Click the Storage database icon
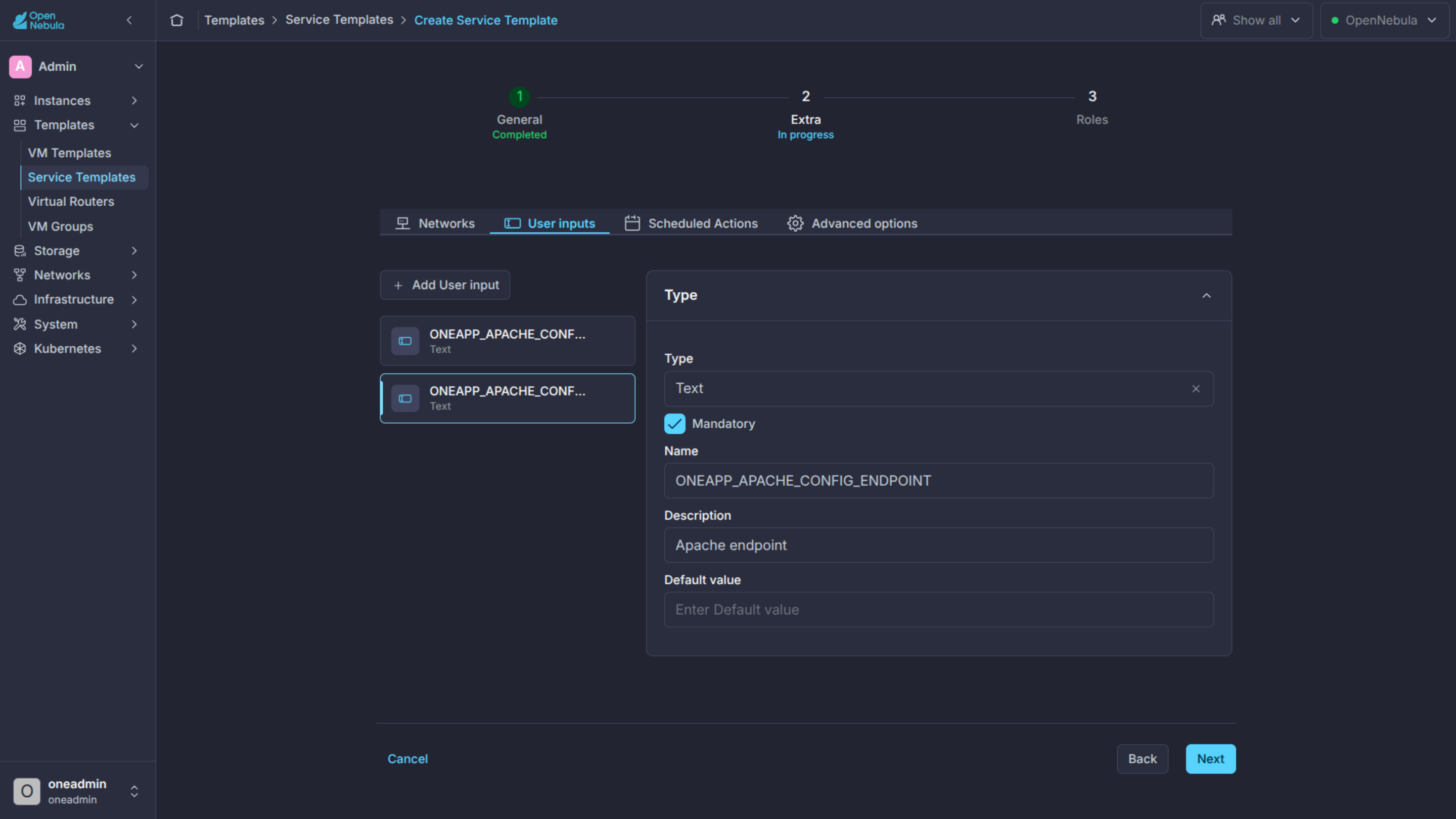This screenshot has height=819, width=1456. (x=20, y=251)
